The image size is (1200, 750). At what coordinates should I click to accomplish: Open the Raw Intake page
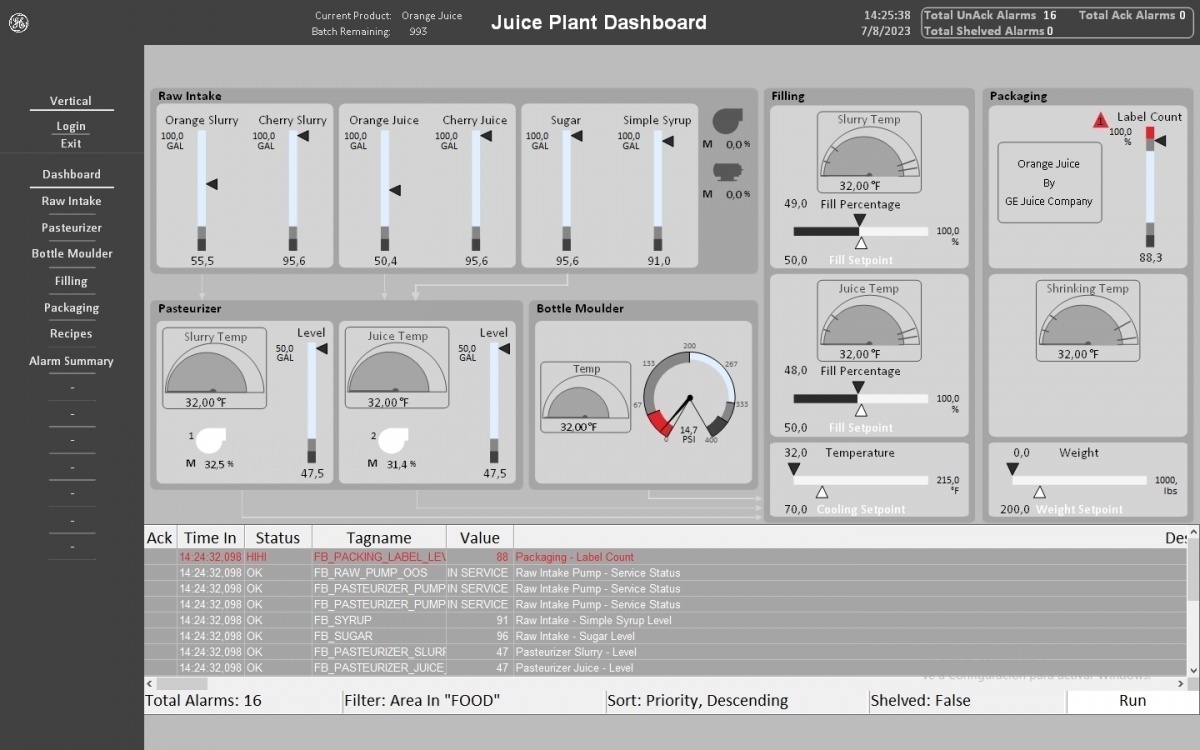pos(71,201)
